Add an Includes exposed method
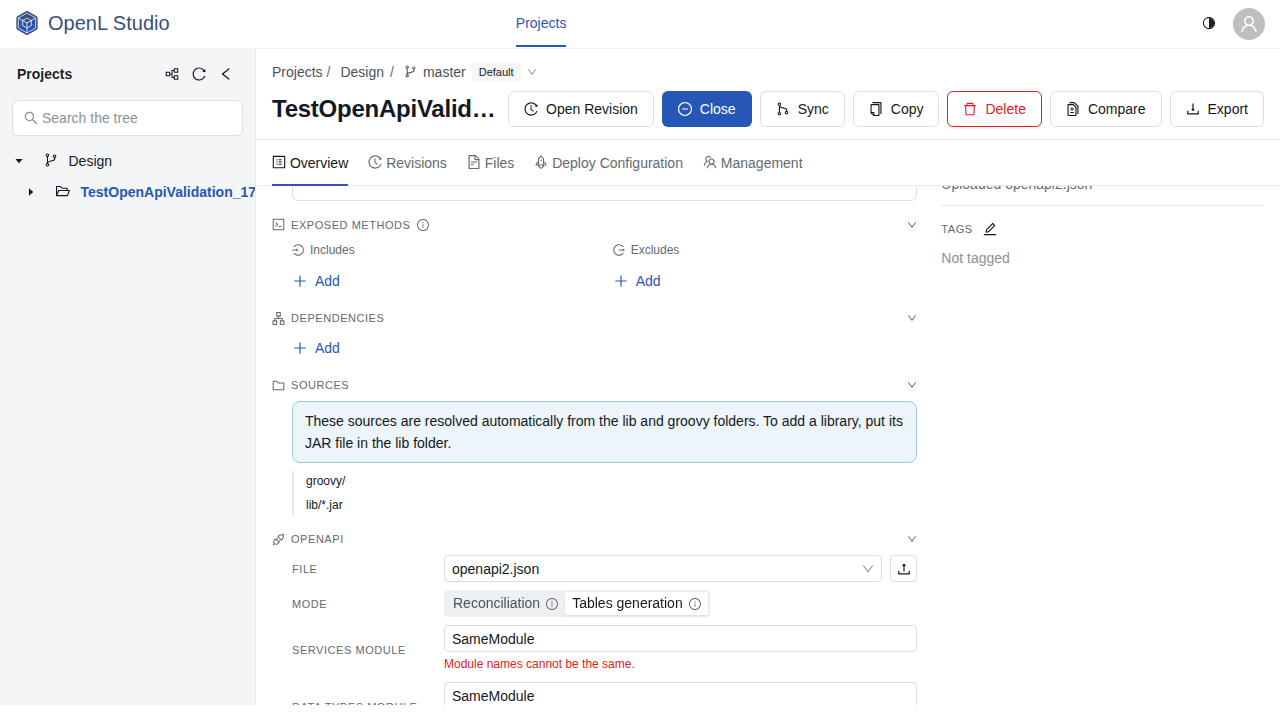 point(316,281)
